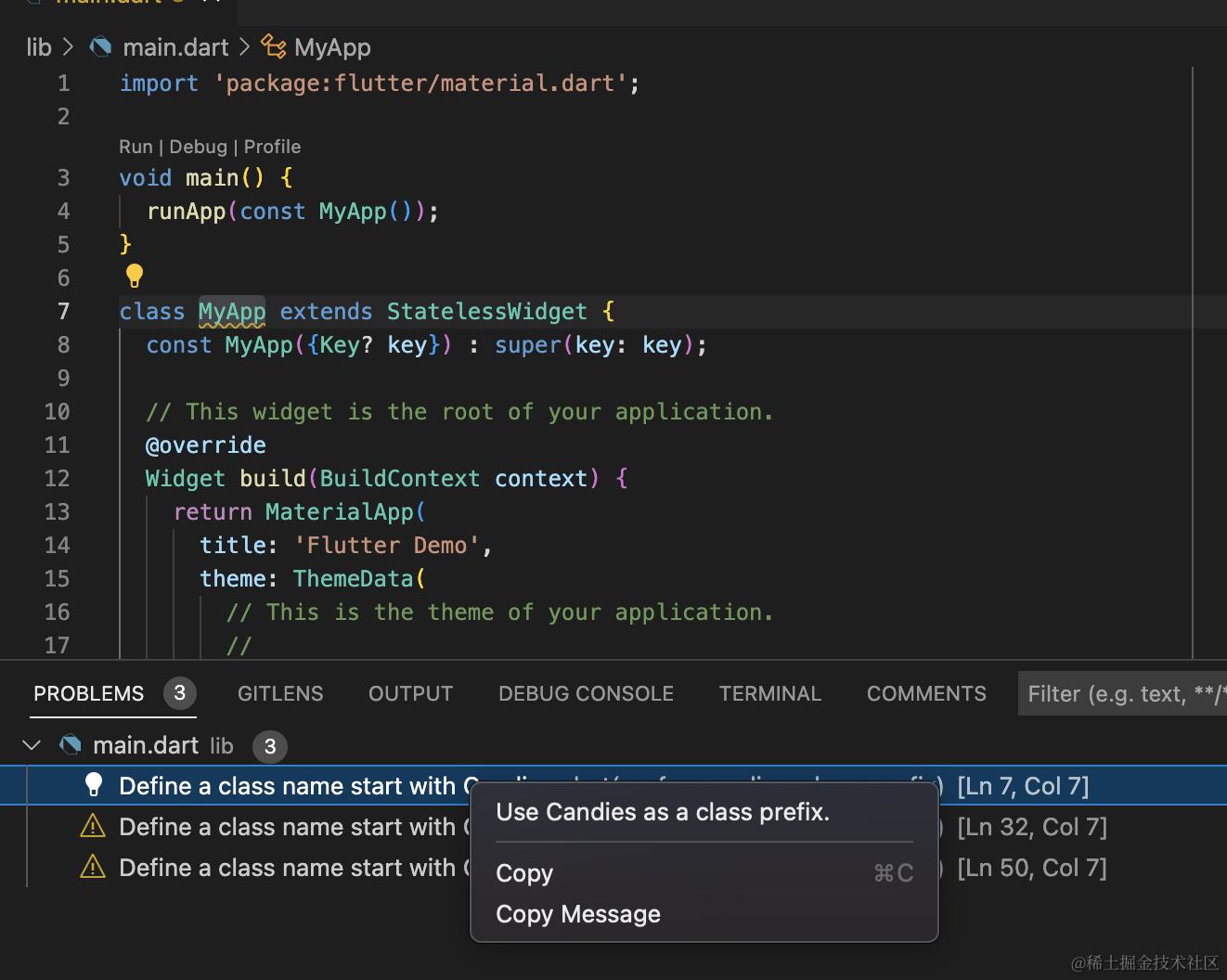Open the DEBUG CONSOLE tab

(586, 693)
